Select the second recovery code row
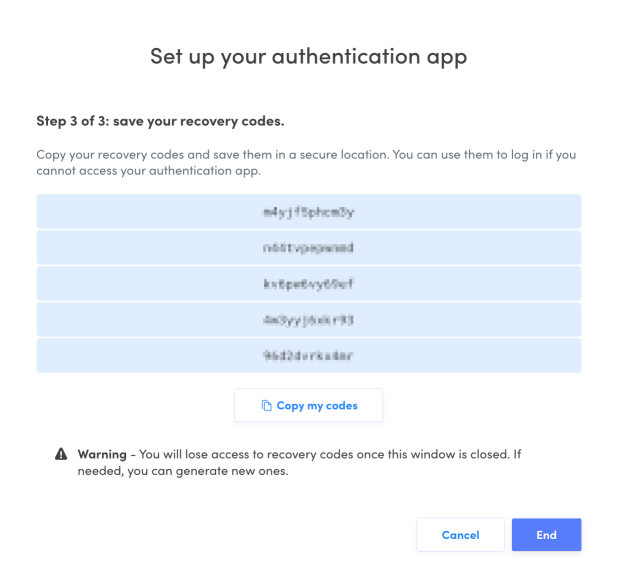Viewport: 618px width, 588px height. (x=309, y=248)
